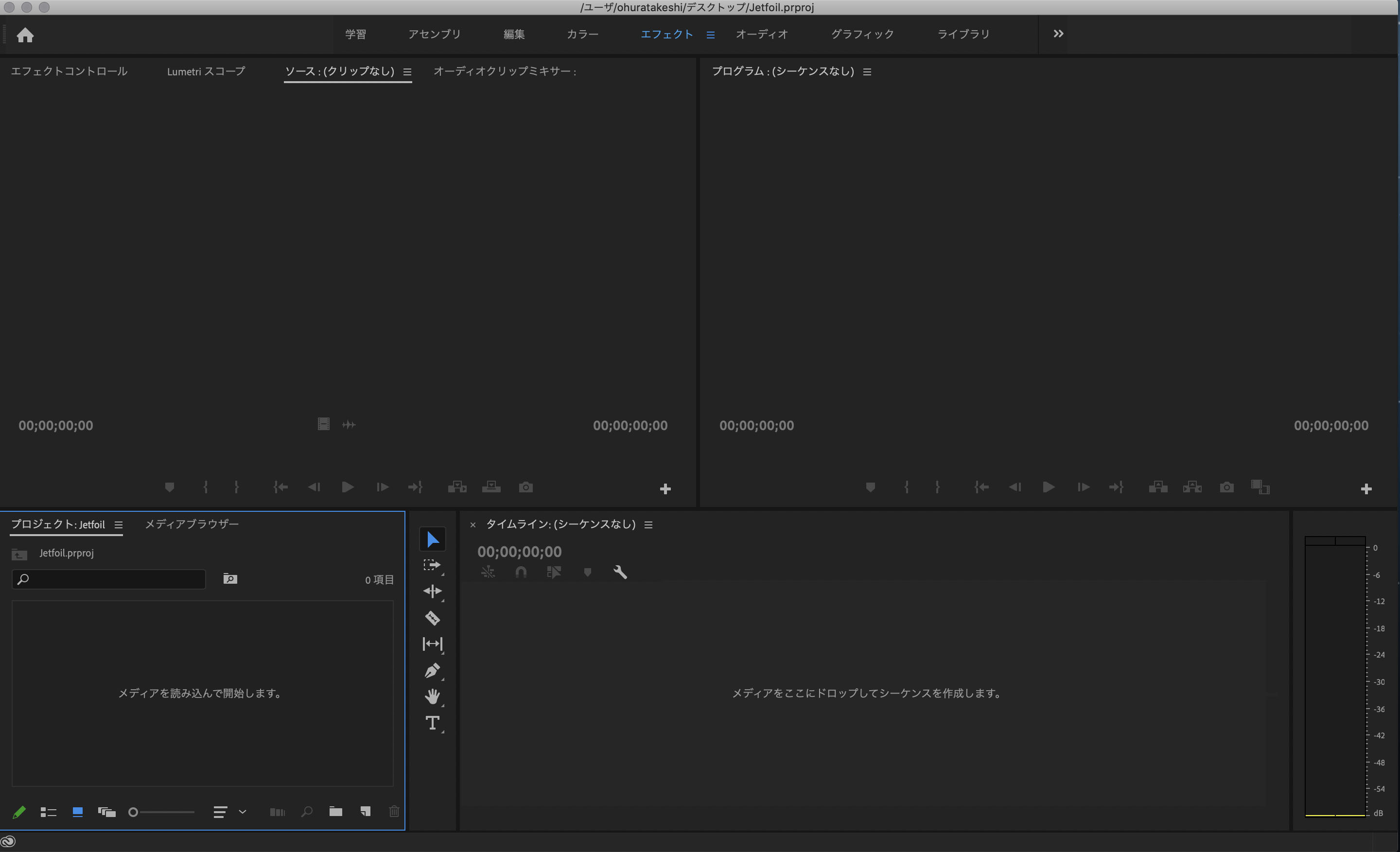Screen dimensions: 1400x852
Task: Switch Project panel to icon view
Action: [78, 812]
